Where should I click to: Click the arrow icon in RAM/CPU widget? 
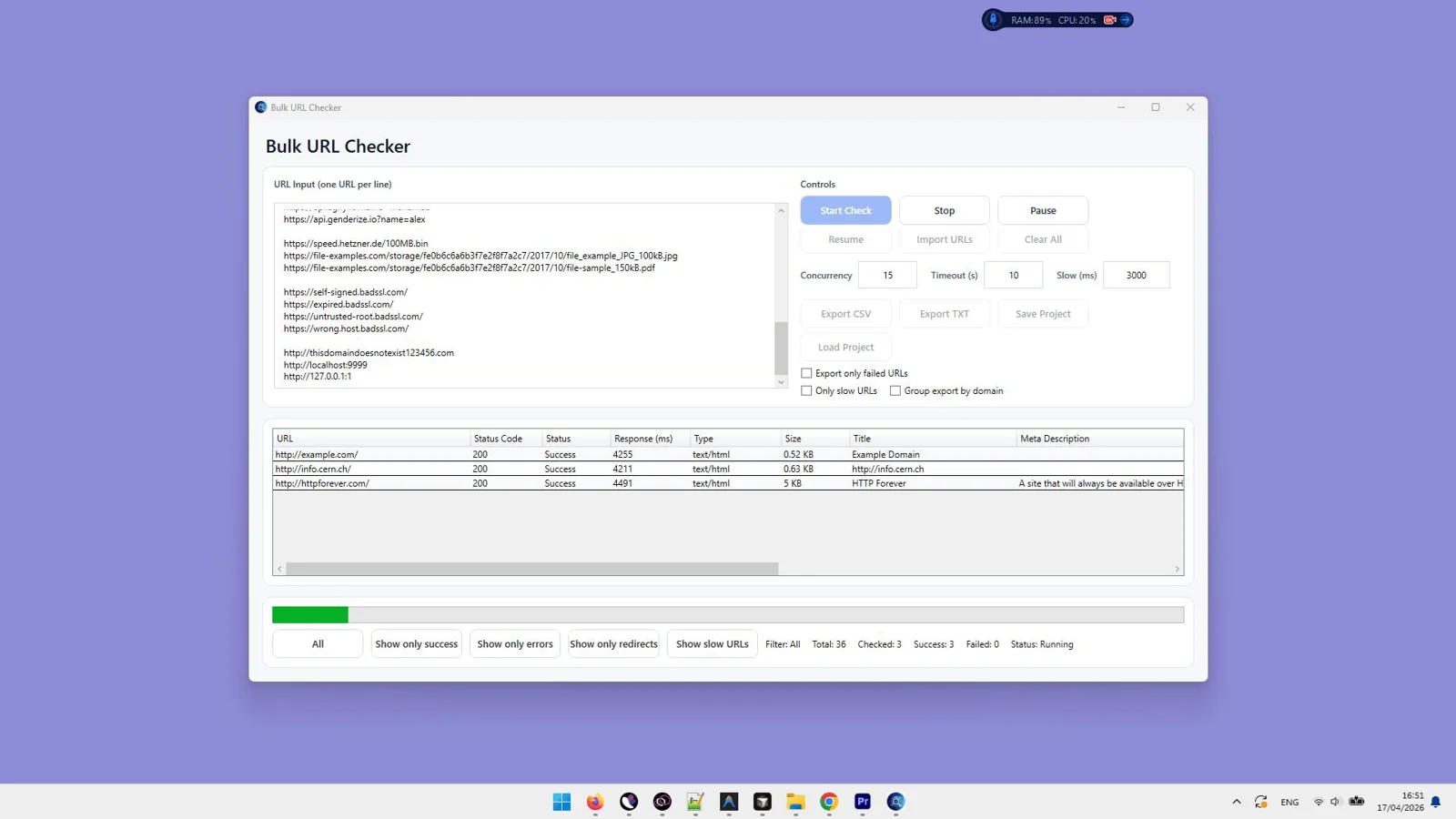[1126, 20]
